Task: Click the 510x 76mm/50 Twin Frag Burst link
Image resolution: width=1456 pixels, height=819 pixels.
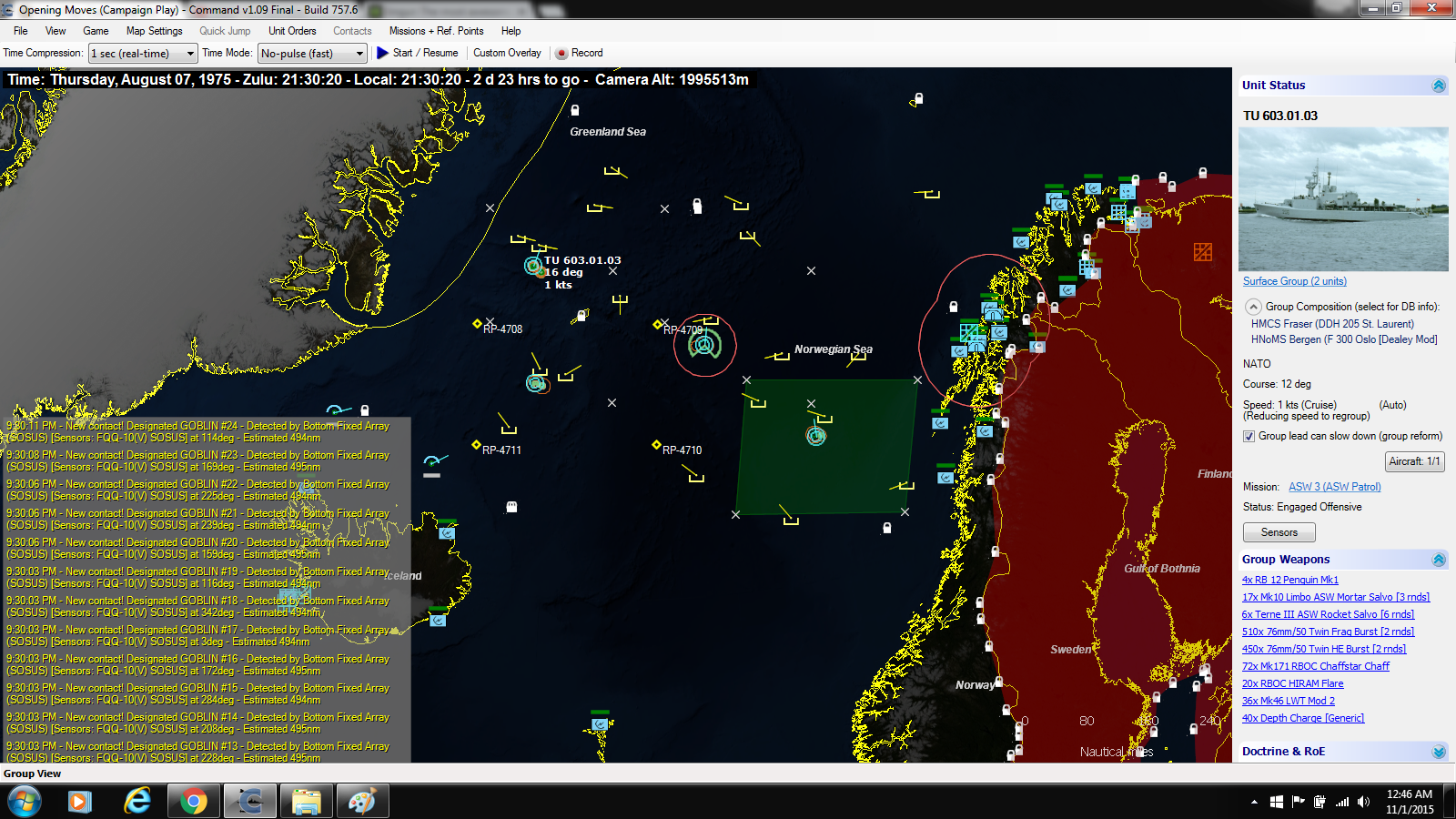Action: click(x=1329, y=632)
